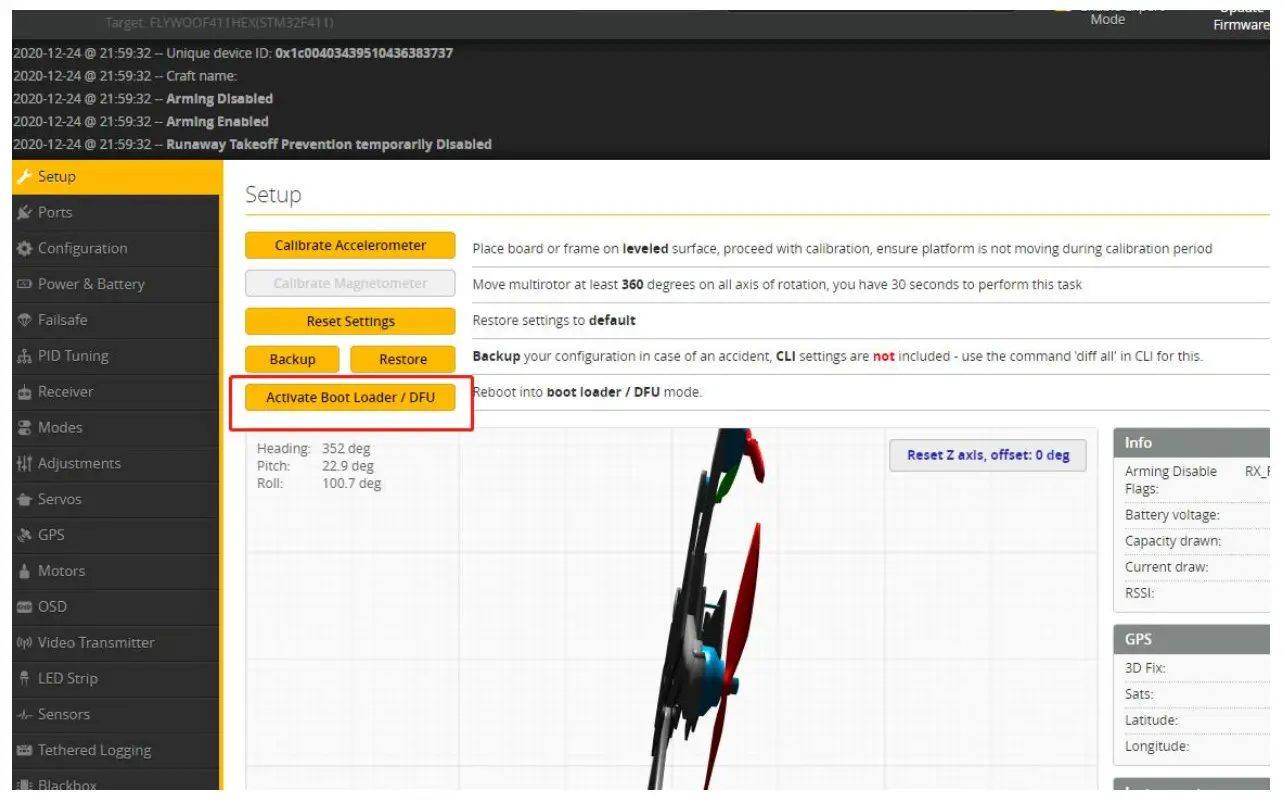
Task: Click the receiver icon beside Receiver
Action: [24, 392]
